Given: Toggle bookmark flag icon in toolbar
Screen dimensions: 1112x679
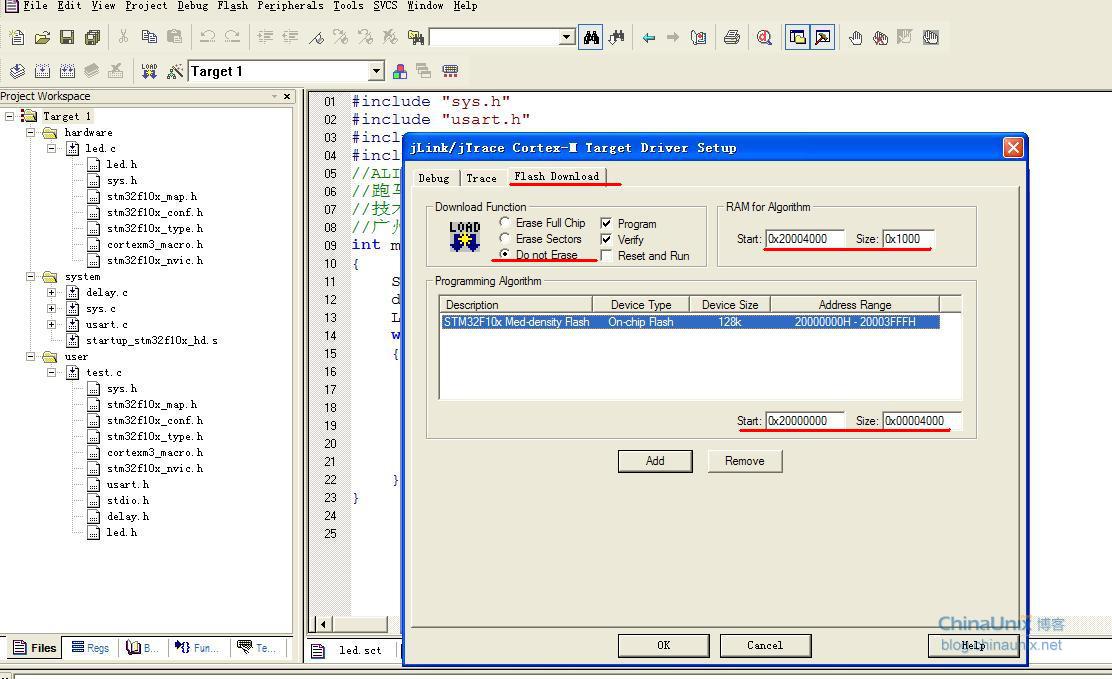Looking at the screenshot, I should pos(316,37).
